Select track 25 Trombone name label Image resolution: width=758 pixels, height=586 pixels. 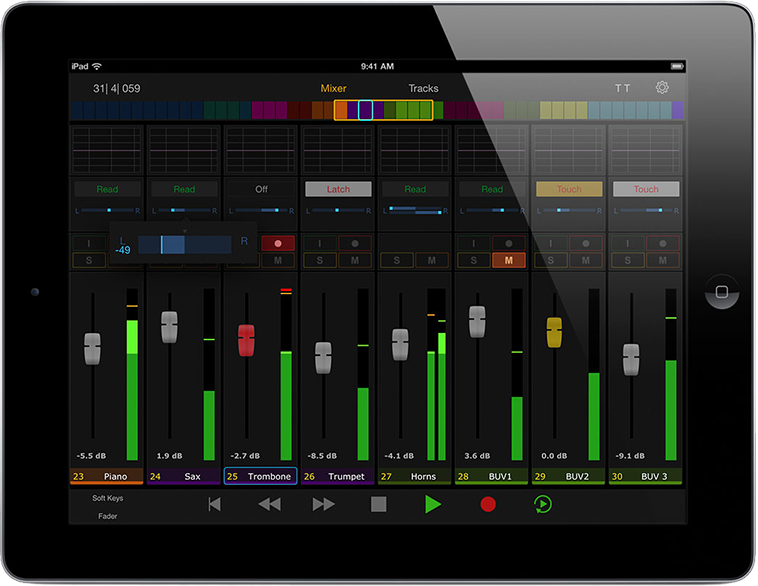click(261, 476)
